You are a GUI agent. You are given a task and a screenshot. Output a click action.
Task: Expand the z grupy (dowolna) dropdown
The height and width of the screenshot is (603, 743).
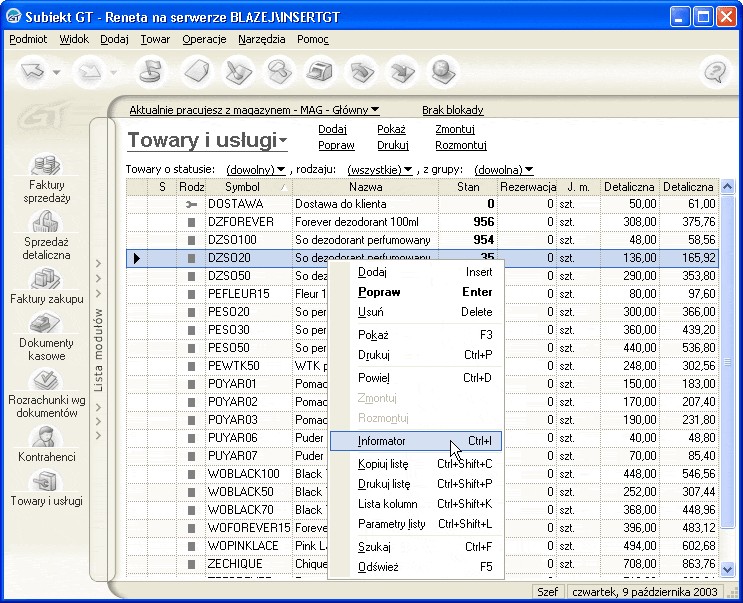pyautogui.click(x=503, y=170)
